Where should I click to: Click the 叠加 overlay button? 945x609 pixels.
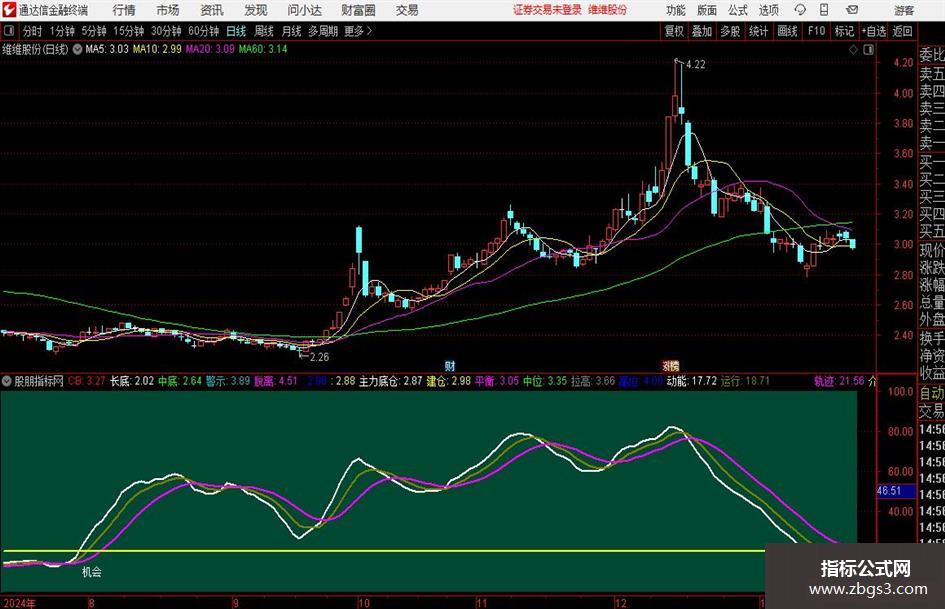click(702, 31)
